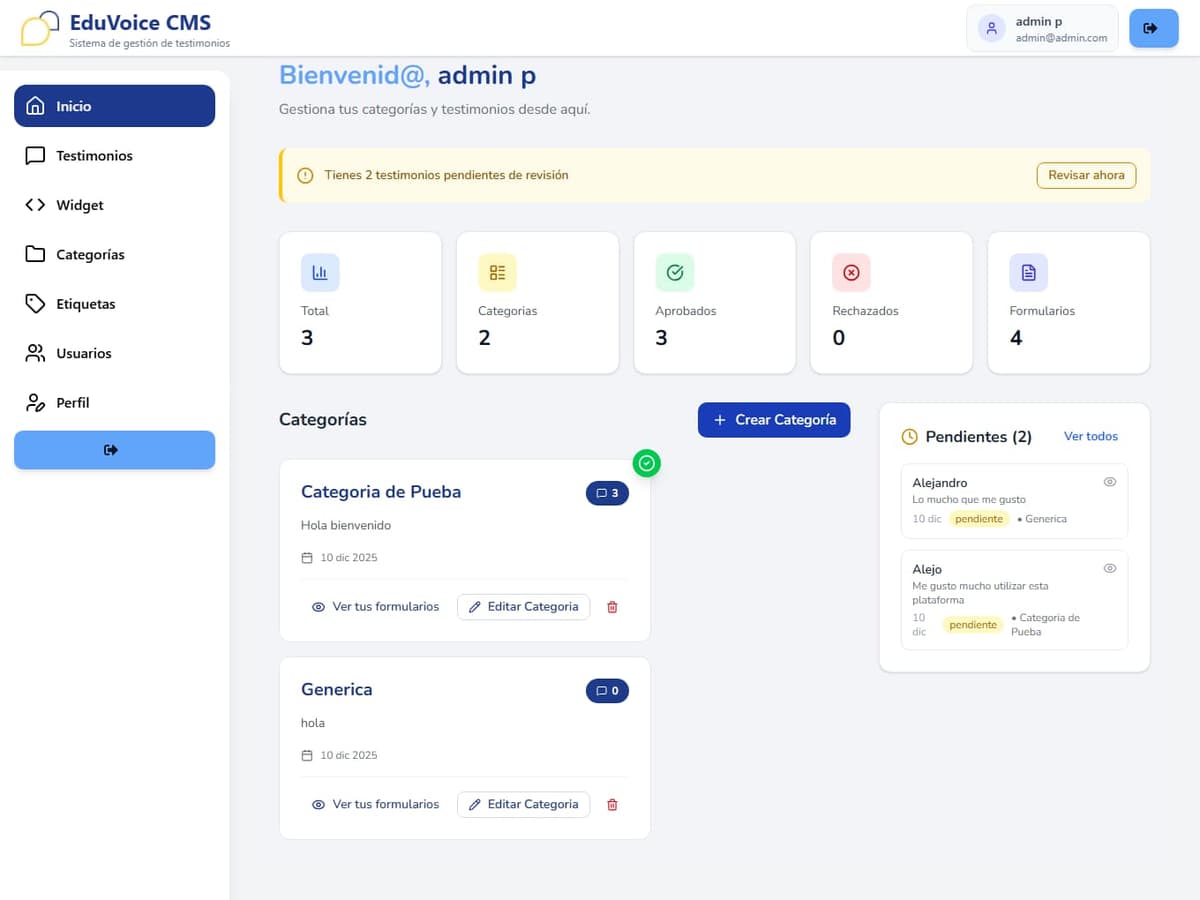Select the Usuarios people icon
This screenshot has width=1200, height=900.
35,353
